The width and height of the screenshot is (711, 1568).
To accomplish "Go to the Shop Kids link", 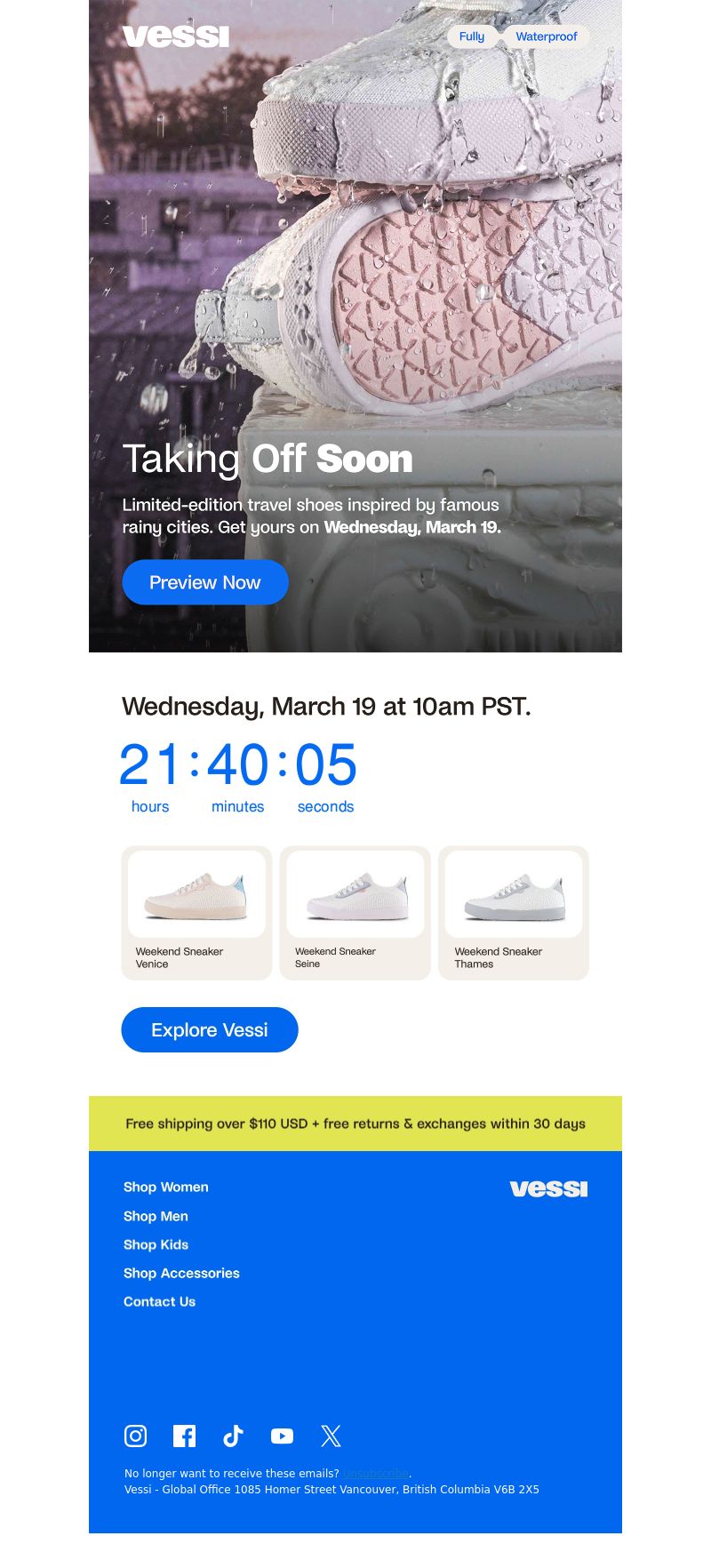I will (156, 1244).
